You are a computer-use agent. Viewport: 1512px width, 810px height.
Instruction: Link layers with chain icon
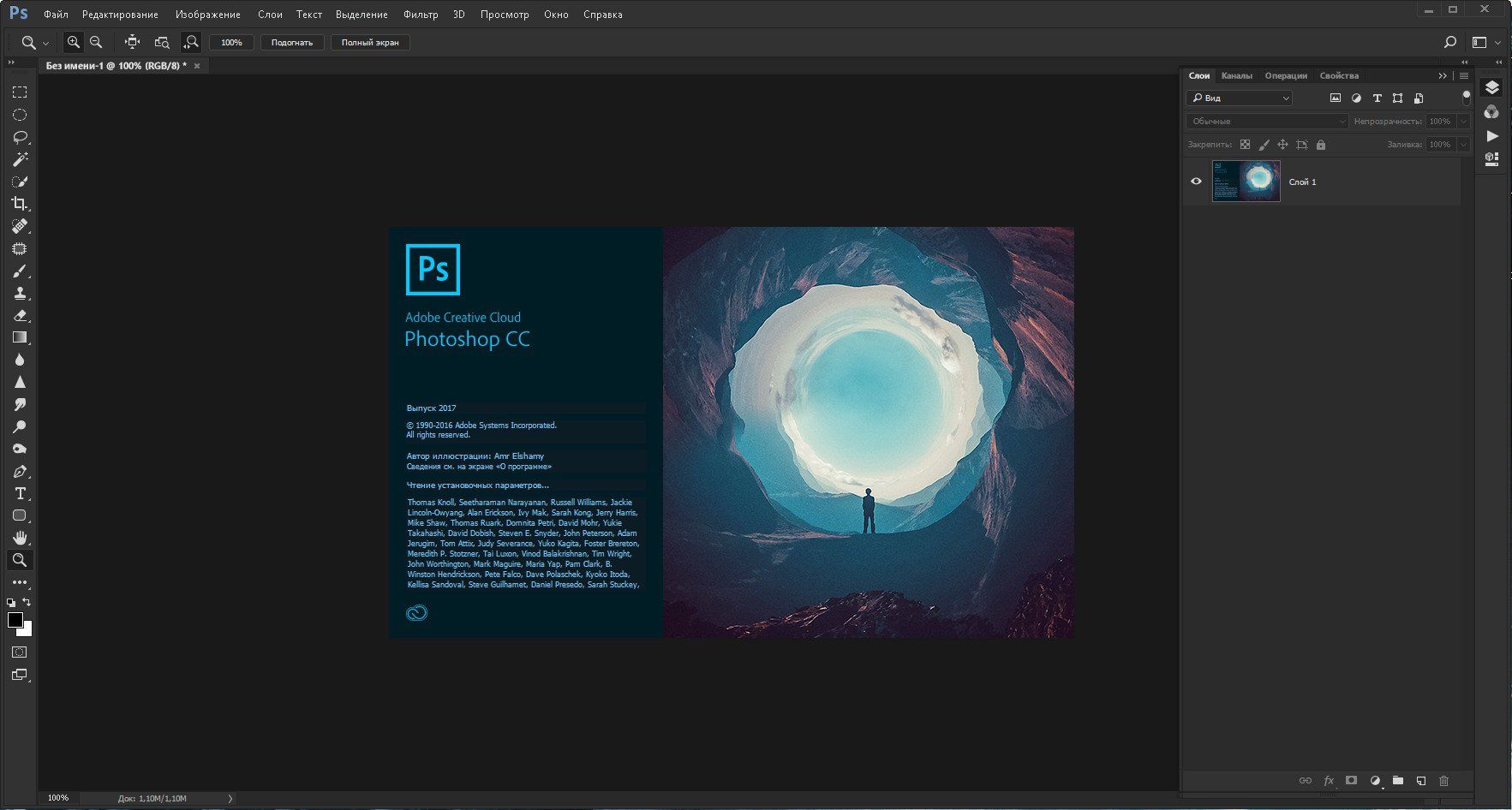click(x=1305, y=780)
